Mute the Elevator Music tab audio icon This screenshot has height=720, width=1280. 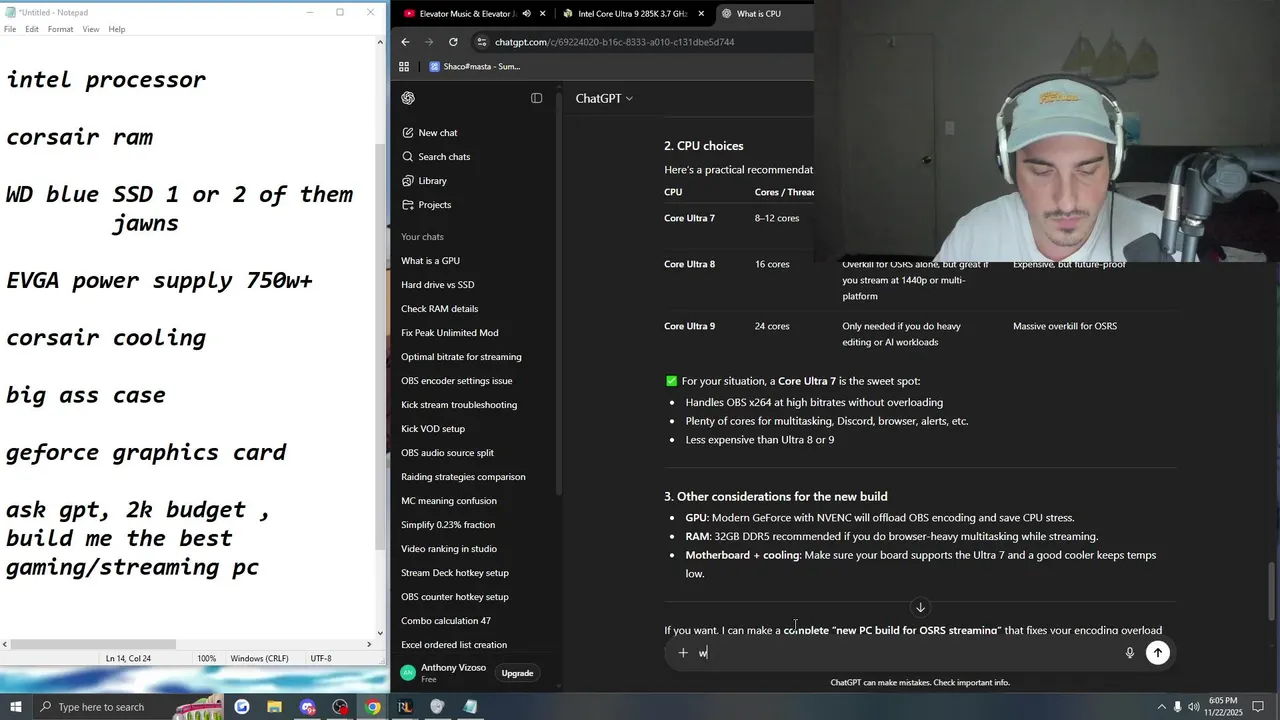coord(526,14)
